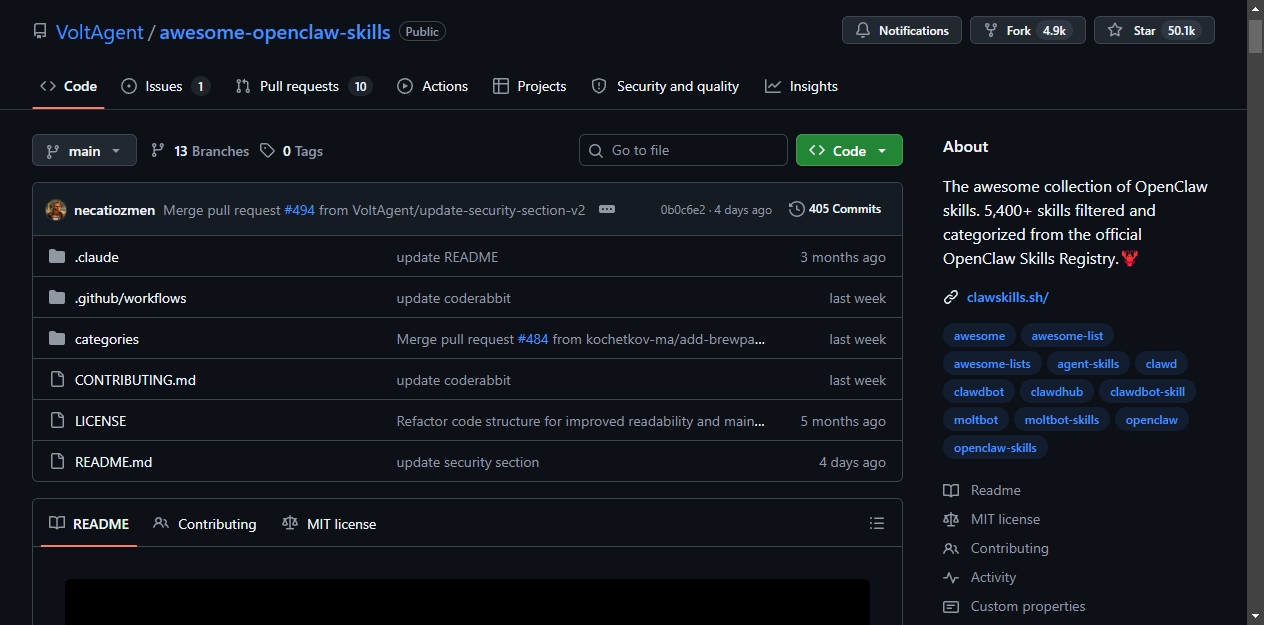Click the .claude folder icon
This screenshot has width=1264, height=625.
click(57, 257)
